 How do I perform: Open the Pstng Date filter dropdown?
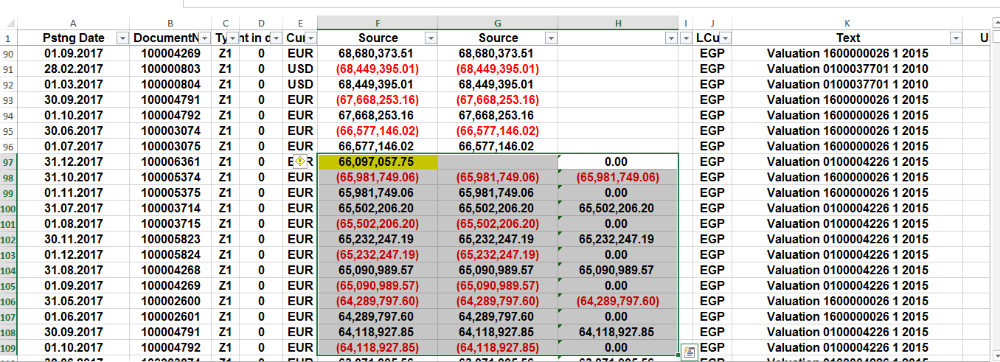click(x=122, y=38)
